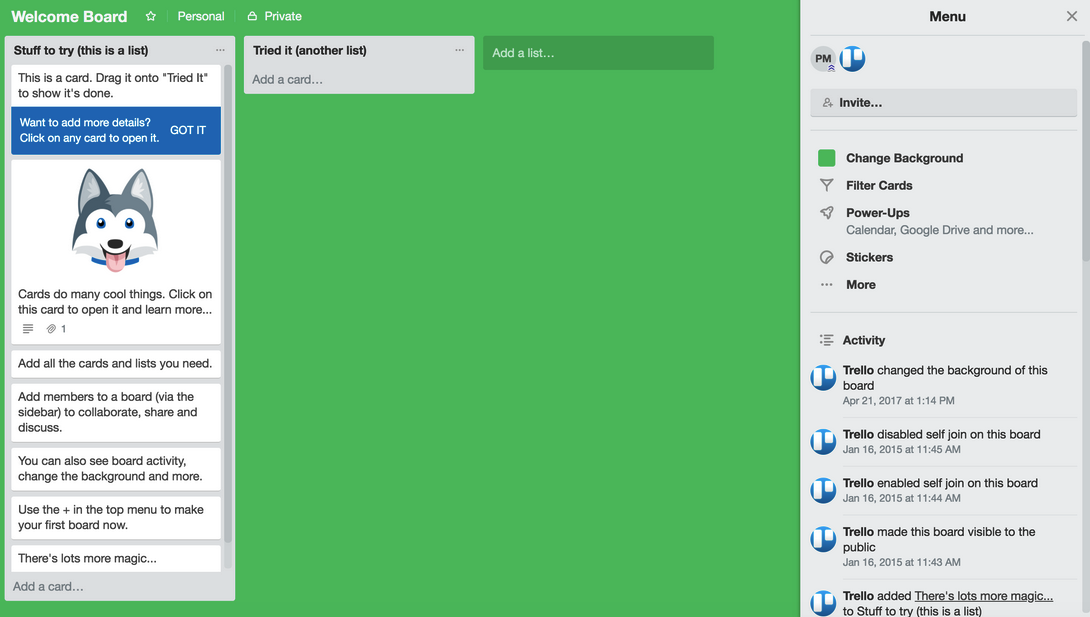Screen dimensions: 1090x617
Task: Click the Invite... button
Action: point(943,102)
